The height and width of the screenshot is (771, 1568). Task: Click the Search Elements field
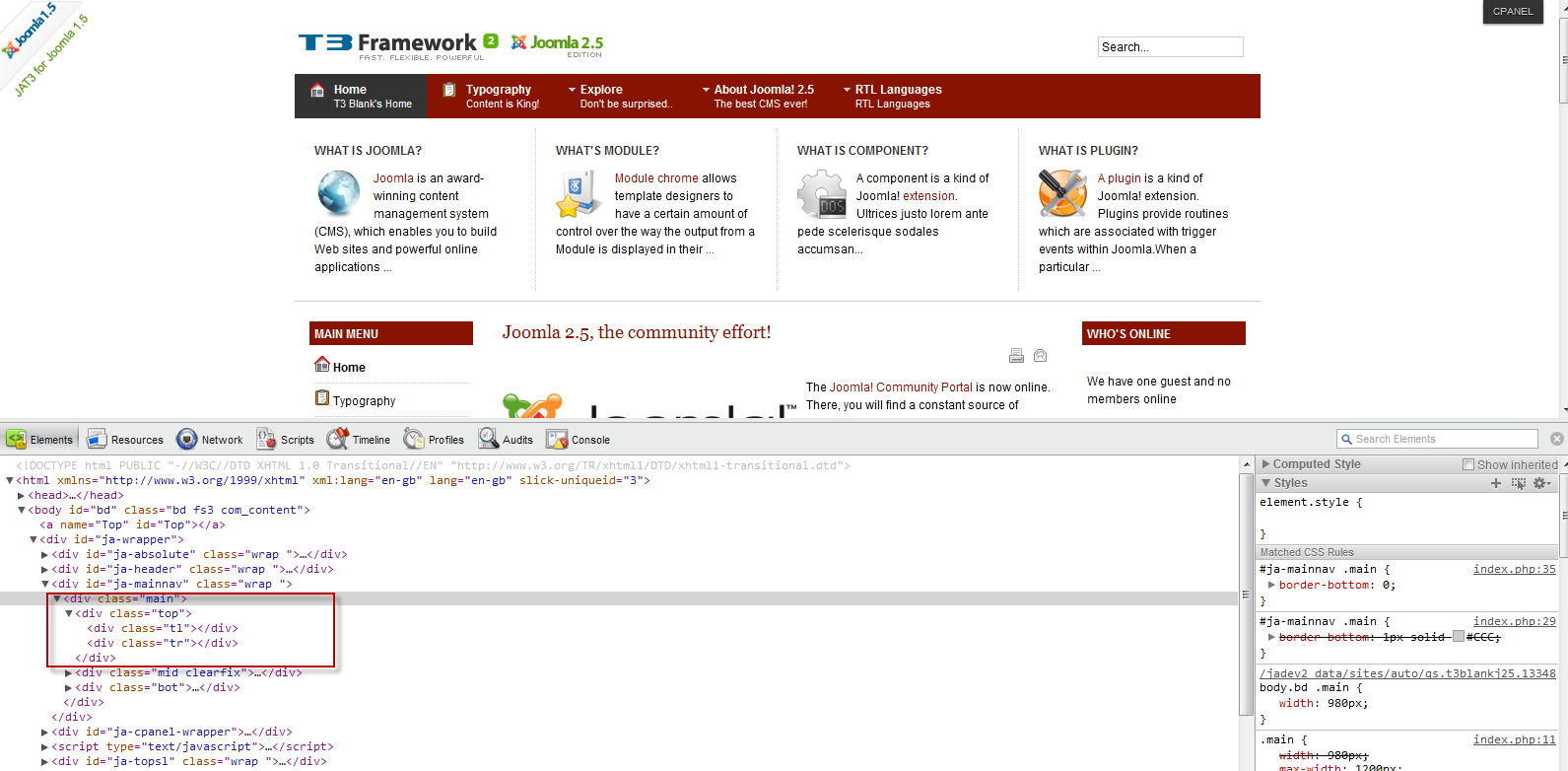point(1437,439)
